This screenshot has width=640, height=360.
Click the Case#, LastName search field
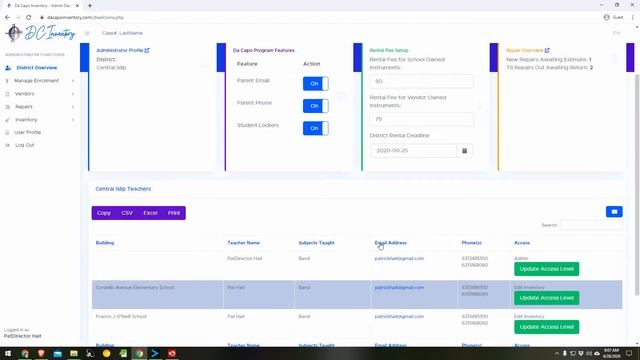coord(122,33)
